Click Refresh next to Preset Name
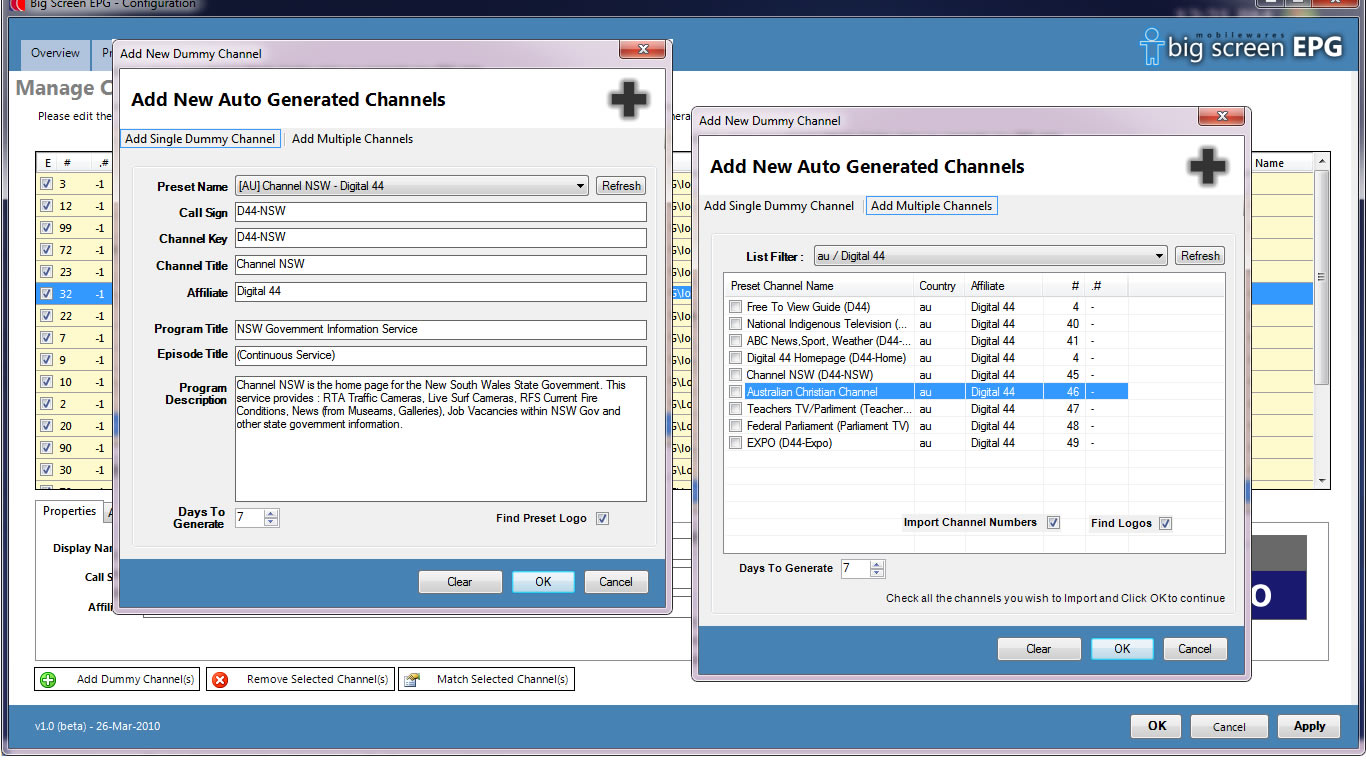The height and width of the screenshot is (768, 1366). coord(621,186)
